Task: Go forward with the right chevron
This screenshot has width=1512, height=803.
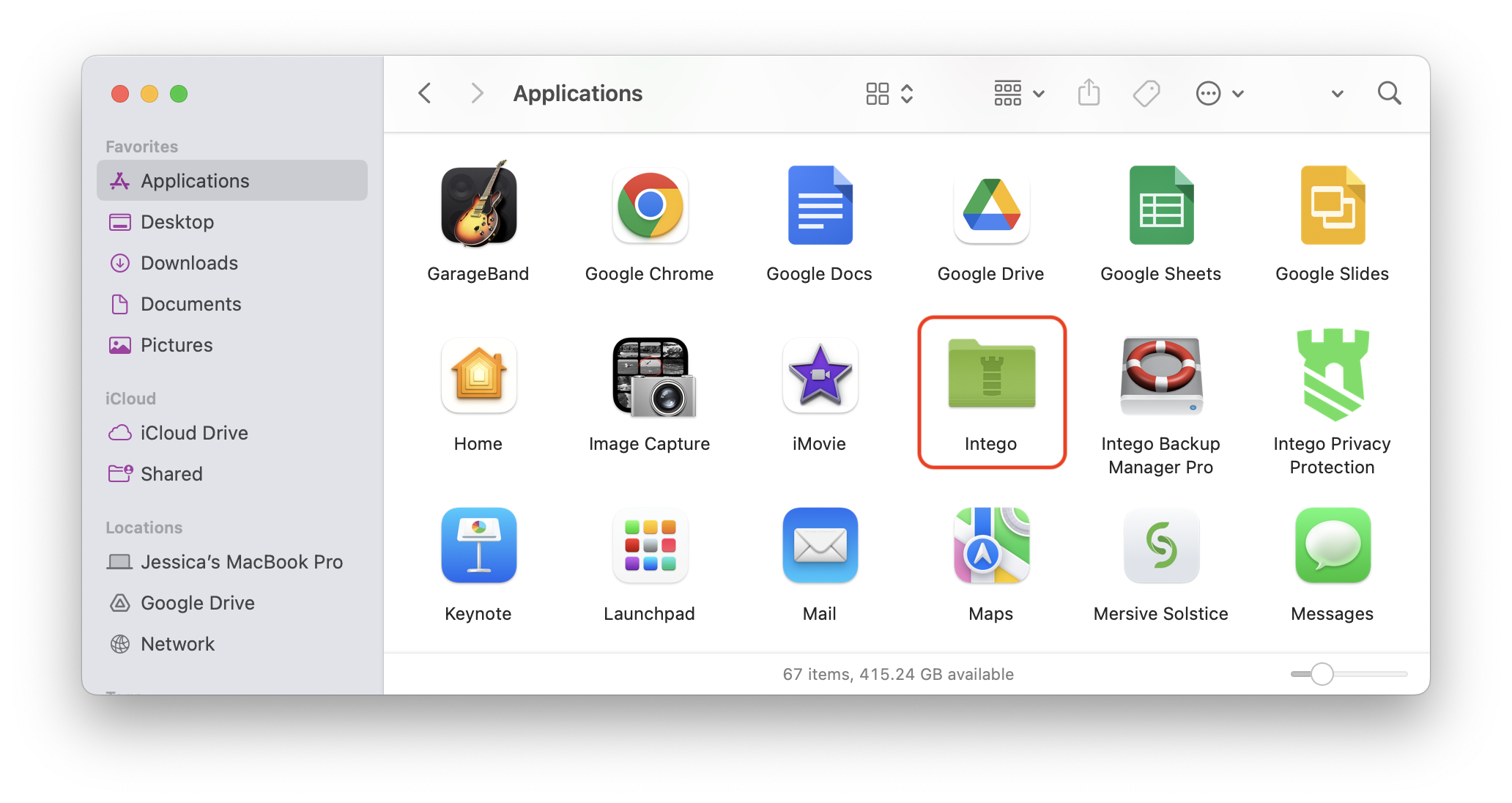Action: tap(477, 93)
